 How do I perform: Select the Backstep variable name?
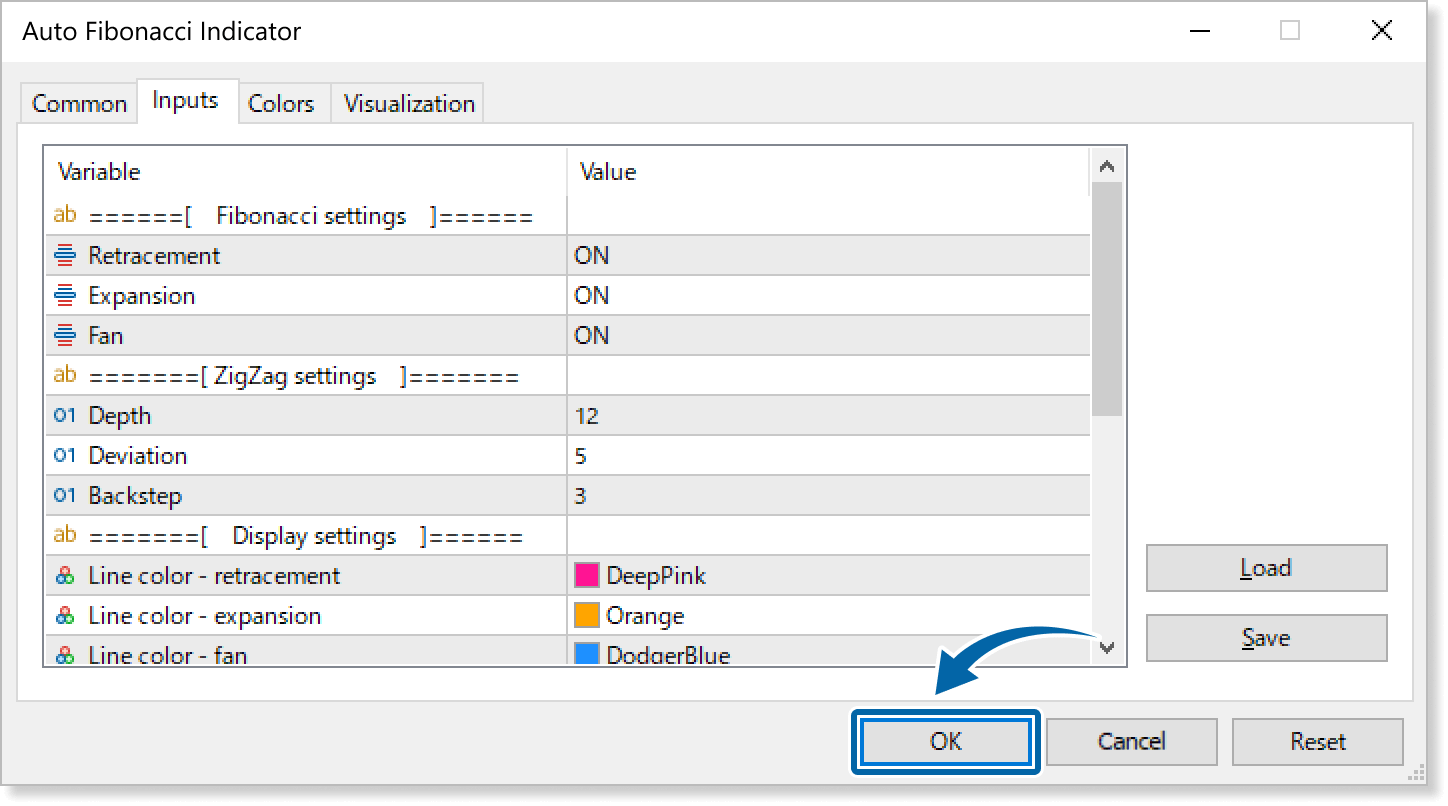135,496
